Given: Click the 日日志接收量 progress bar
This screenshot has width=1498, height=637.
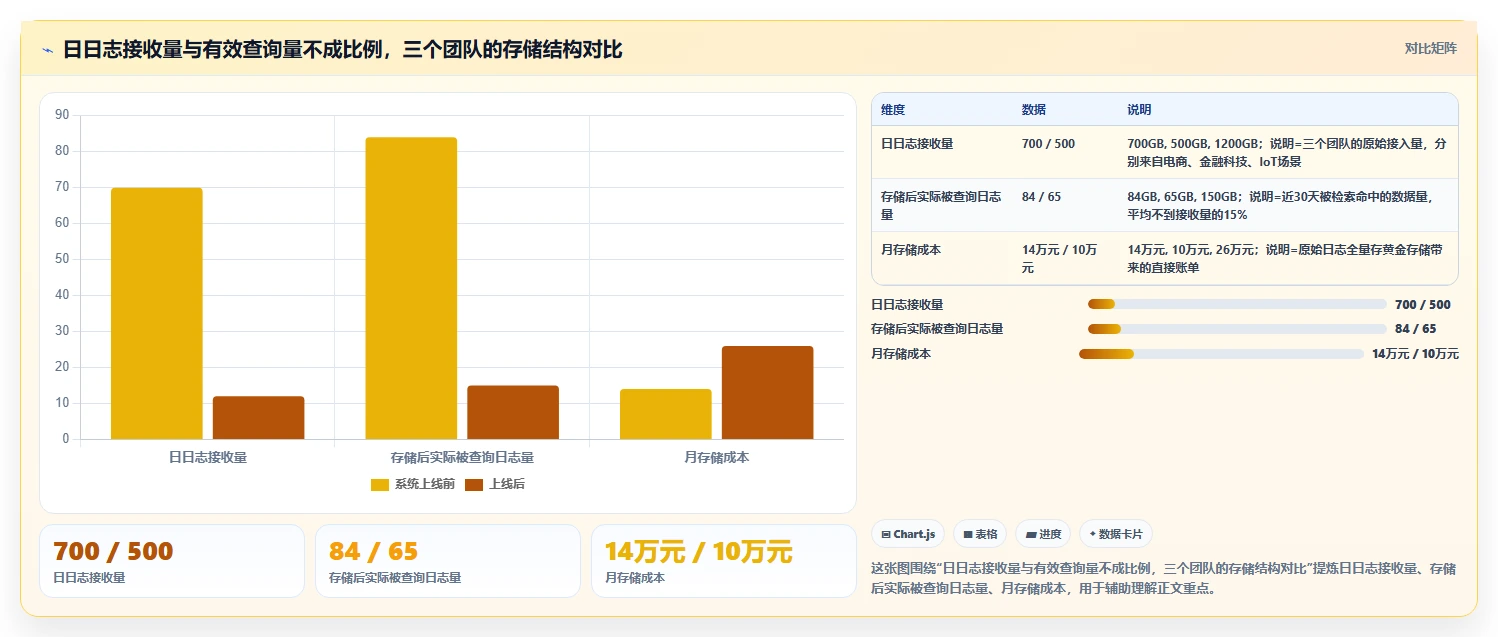Looking at the screenshot, I should tap(1237, 305).
